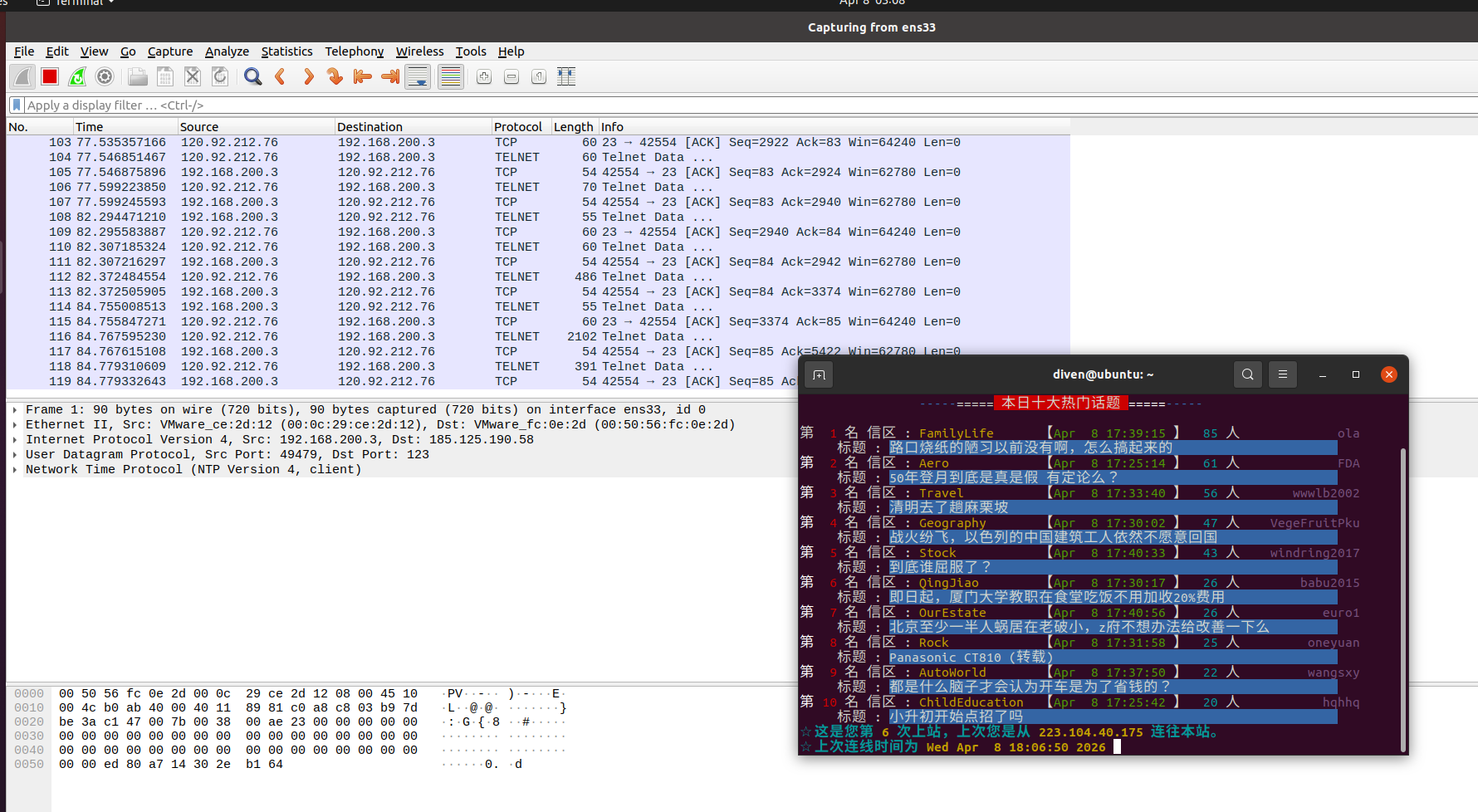Sort packets by Protocol column header
1478x812 pixels.
(x=517, y=127)
